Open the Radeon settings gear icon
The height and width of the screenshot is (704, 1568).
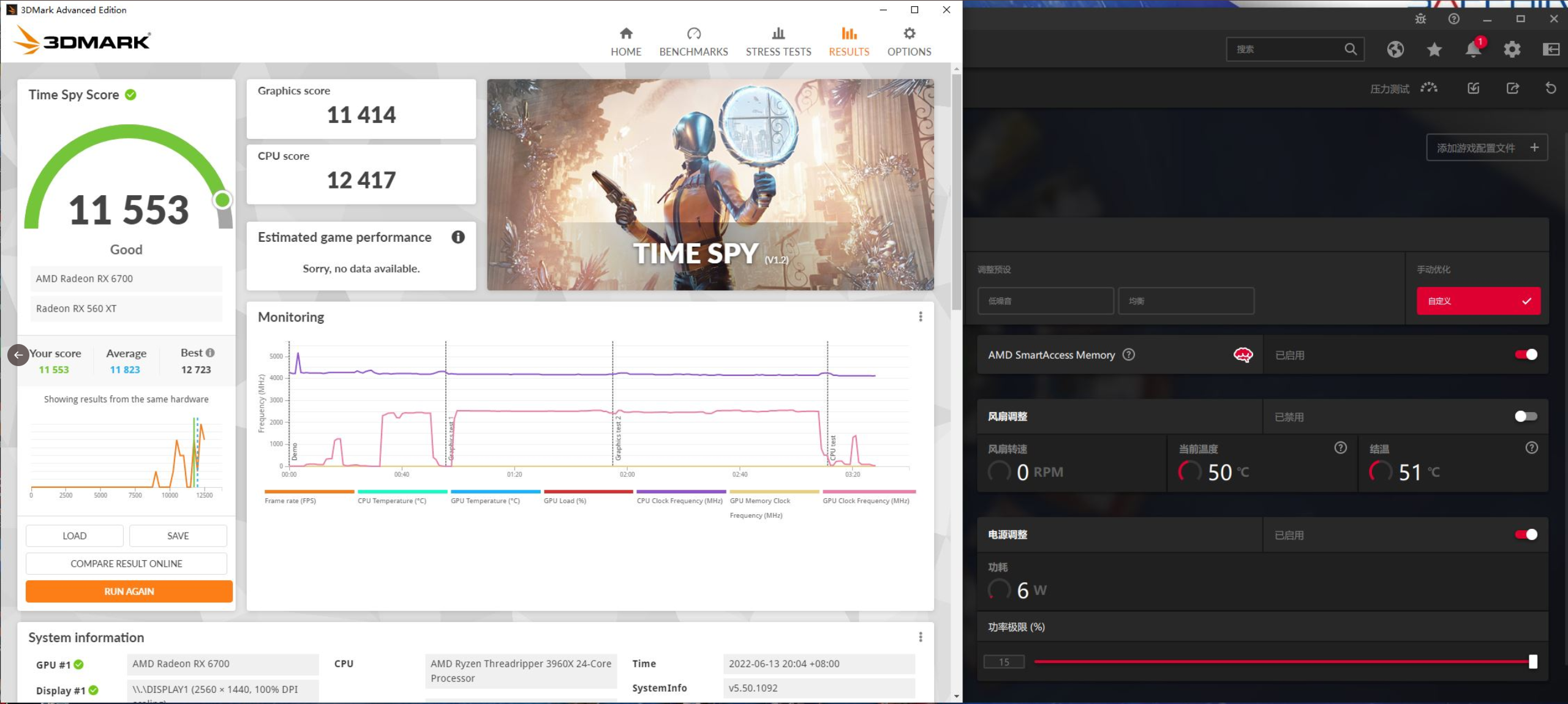(x=1512, y=50)
